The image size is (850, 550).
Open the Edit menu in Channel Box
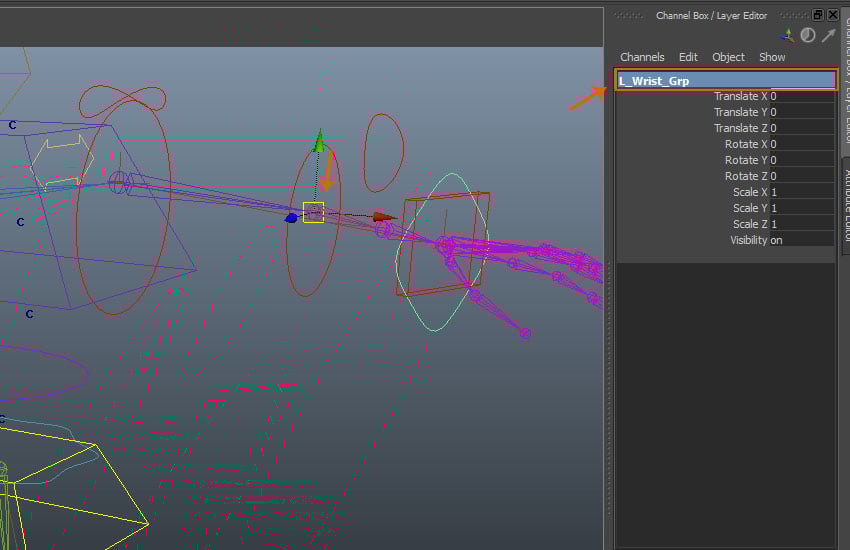[x=688, y=57]
